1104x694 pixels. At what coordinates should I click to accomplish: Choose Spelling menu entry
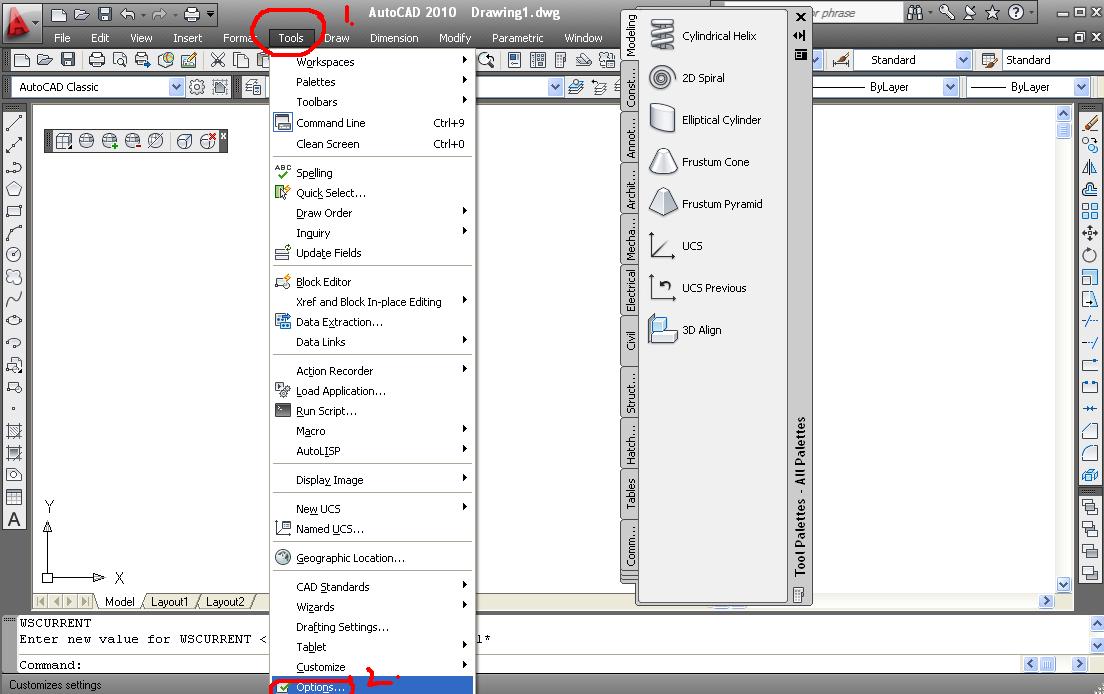click(372, 173)
